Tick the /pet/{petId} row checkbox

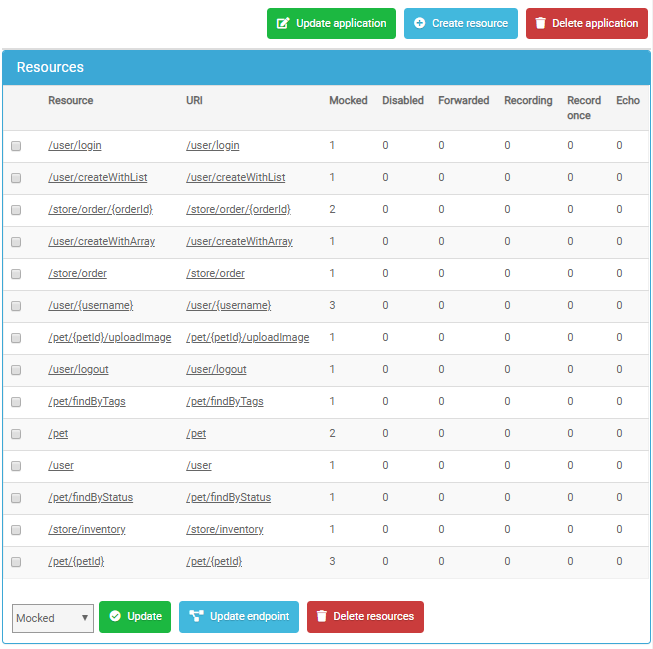click(x=16, y=562)
